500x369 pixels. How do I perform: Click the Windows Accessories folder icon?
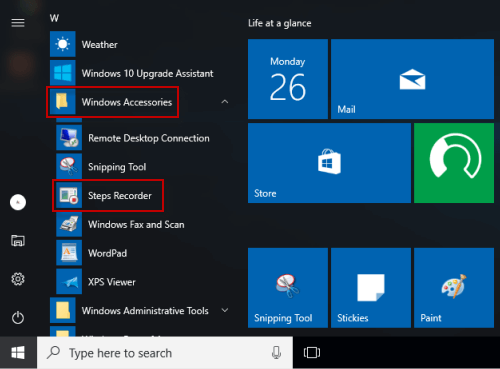click(63, 102)
